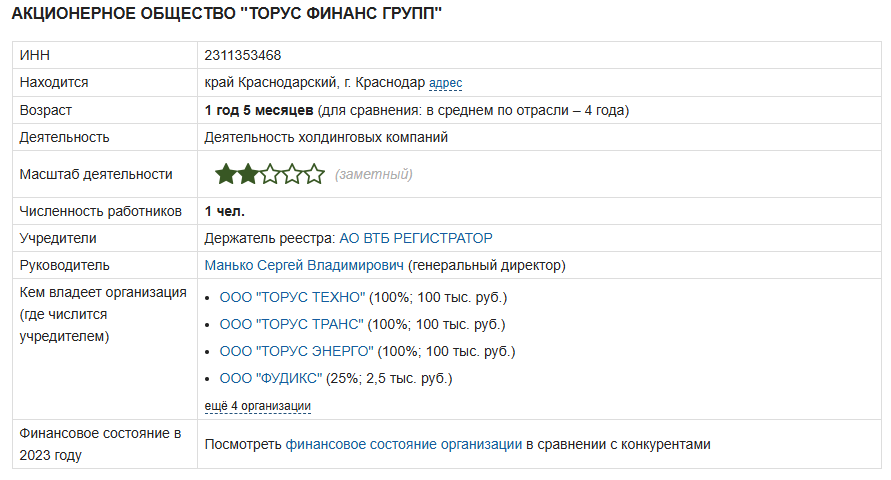Image resolution: width=891 pixels, height=480 pixels.
Task: Click 'Держатель реестра:' text
Action: [270, 238]
